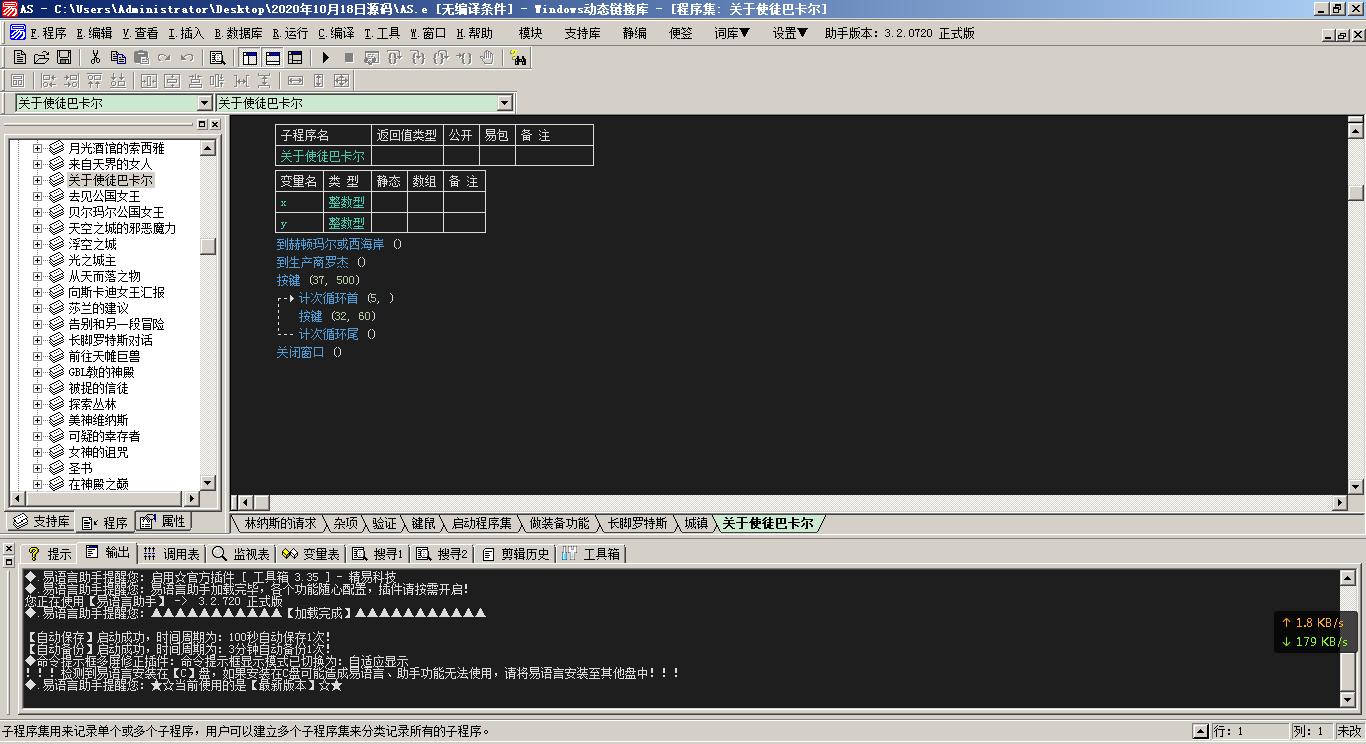Switch to the 支持库 panel tab
Viewport: 1366px width, 744px height.
coord(41,522)
